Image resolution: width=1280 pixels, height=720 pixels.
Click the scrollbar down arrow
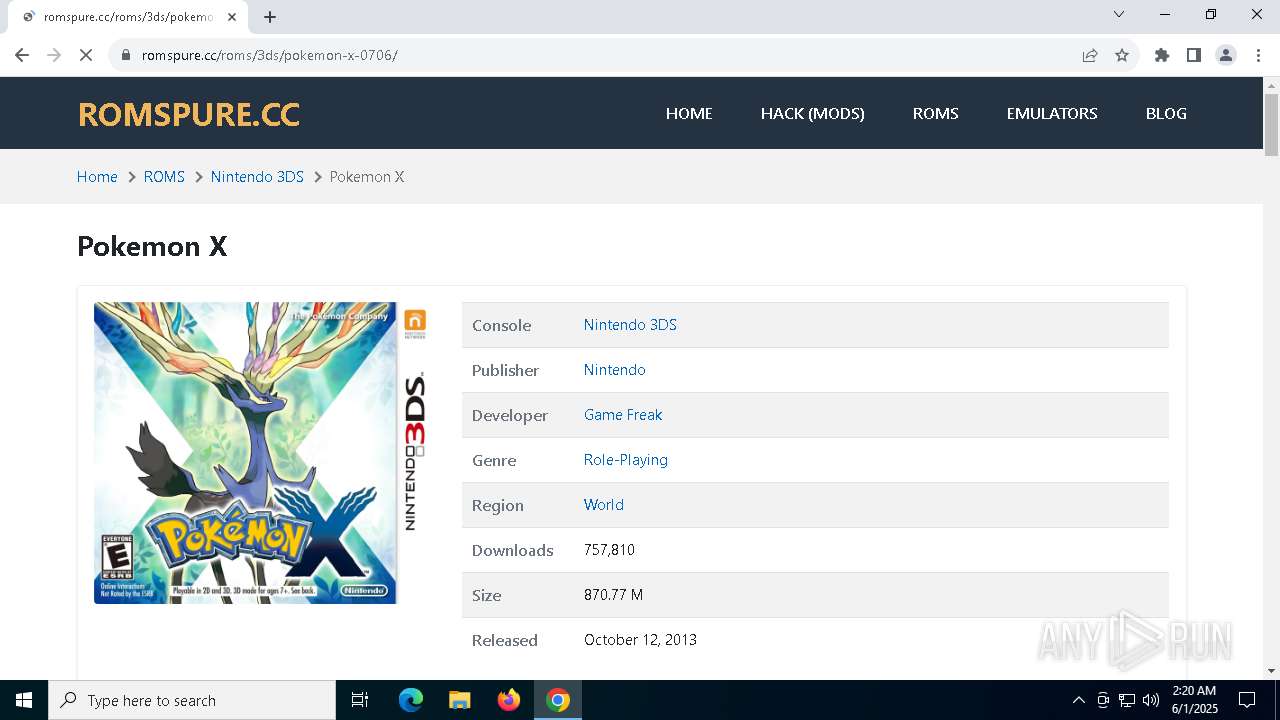pos(1271,671)
